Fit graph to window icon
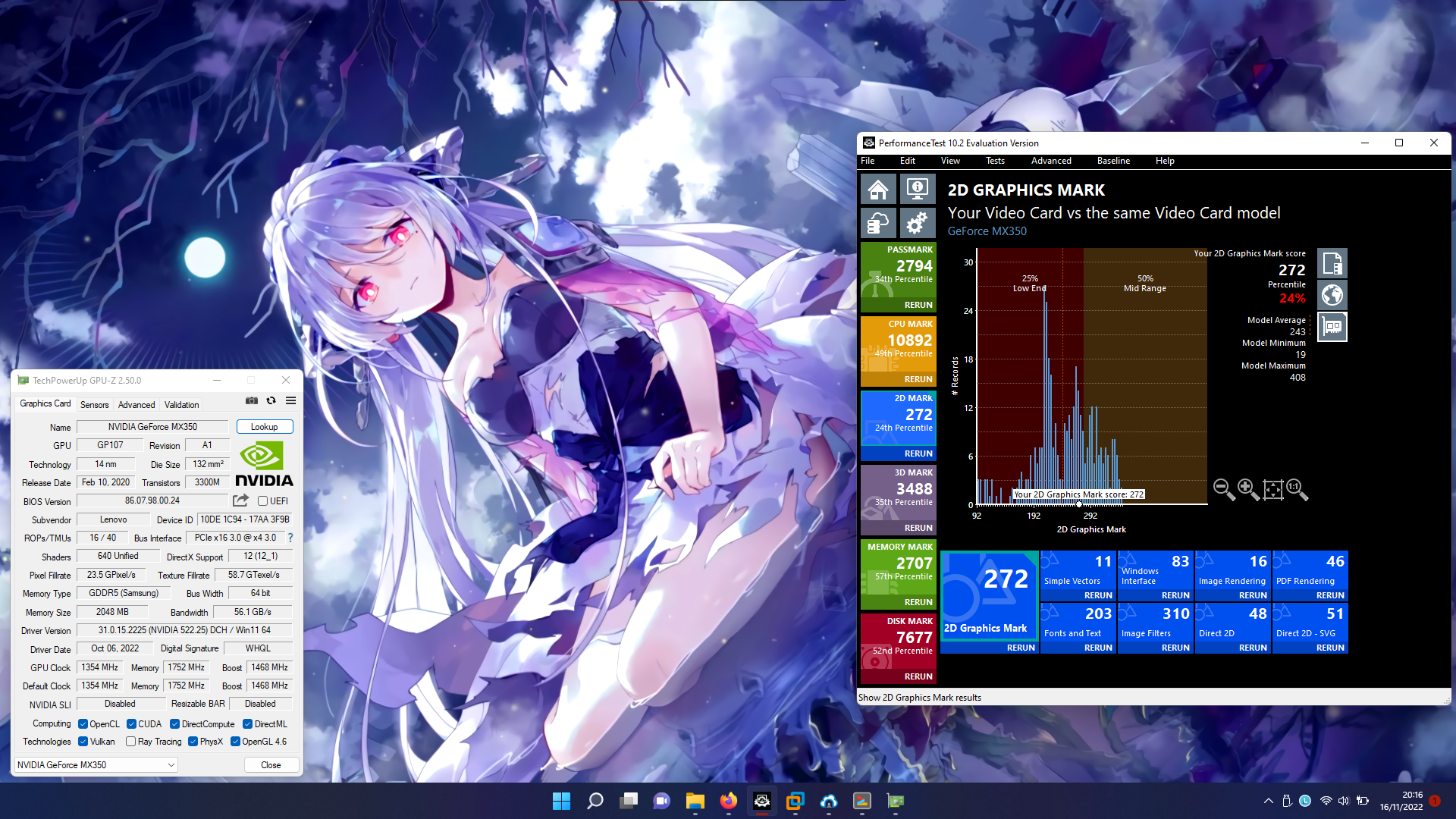Image resolution: width=1456 pixels, height=819 pixels. point(1273,489)
